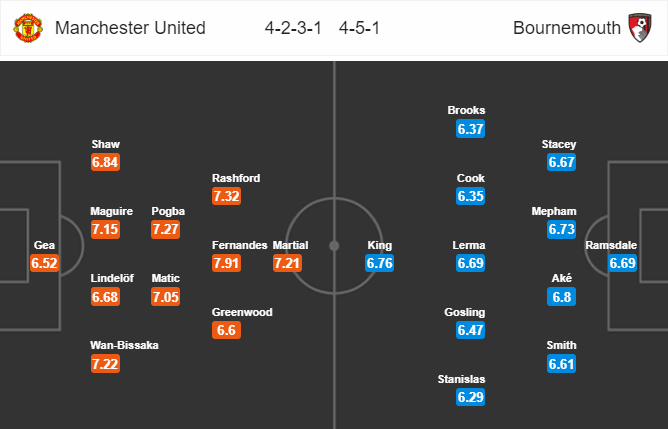Click the 4-5-1 formation label

(356, 28)
